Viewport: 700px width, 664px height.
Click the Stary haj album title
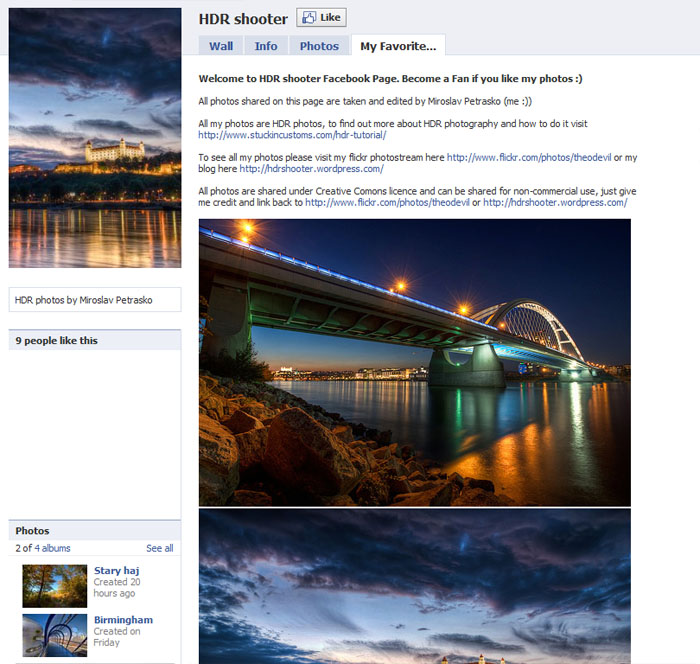pos(117,571)
